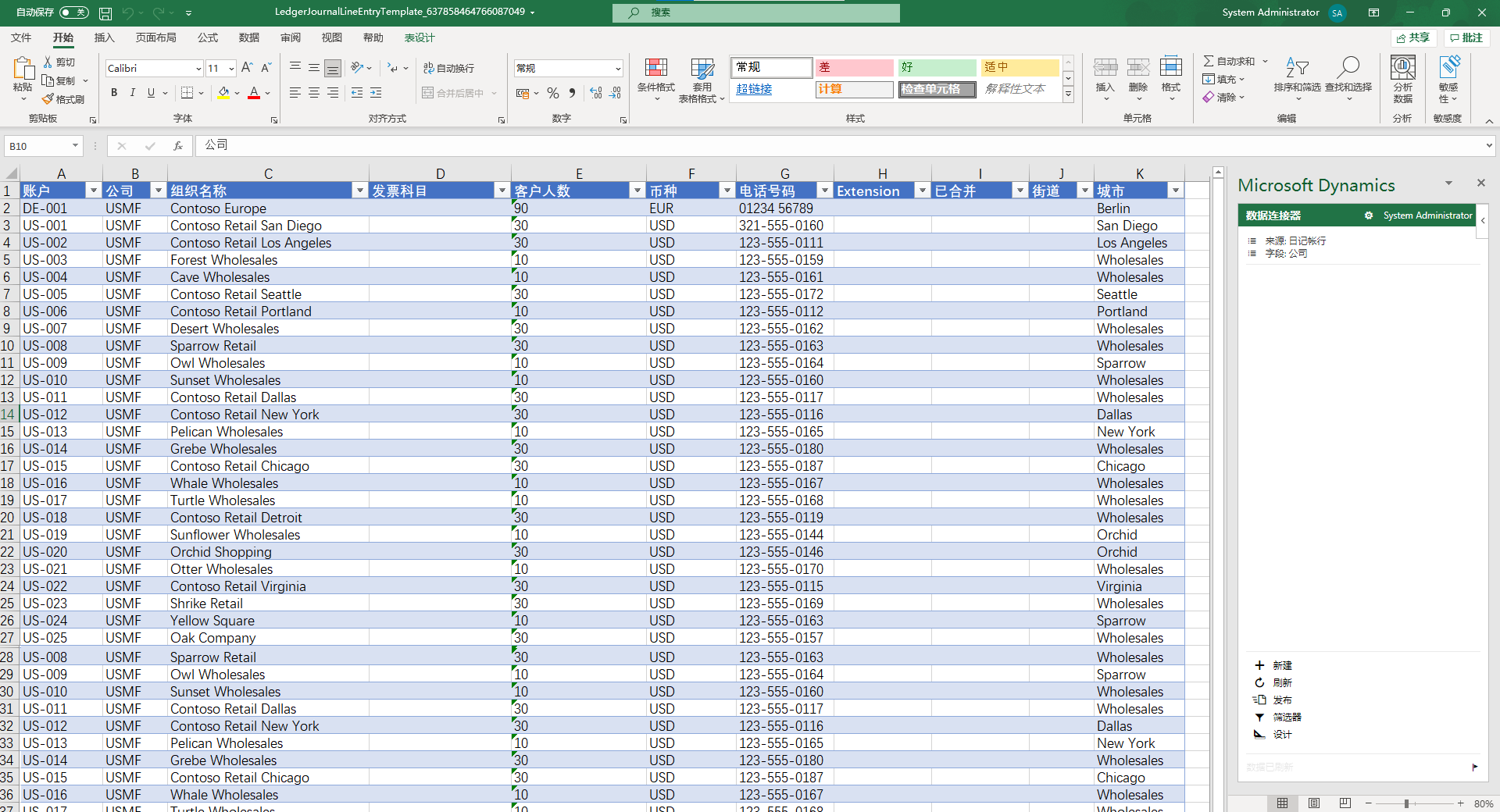Click AutoSum (自动求和)

[x=1229, y=62]
